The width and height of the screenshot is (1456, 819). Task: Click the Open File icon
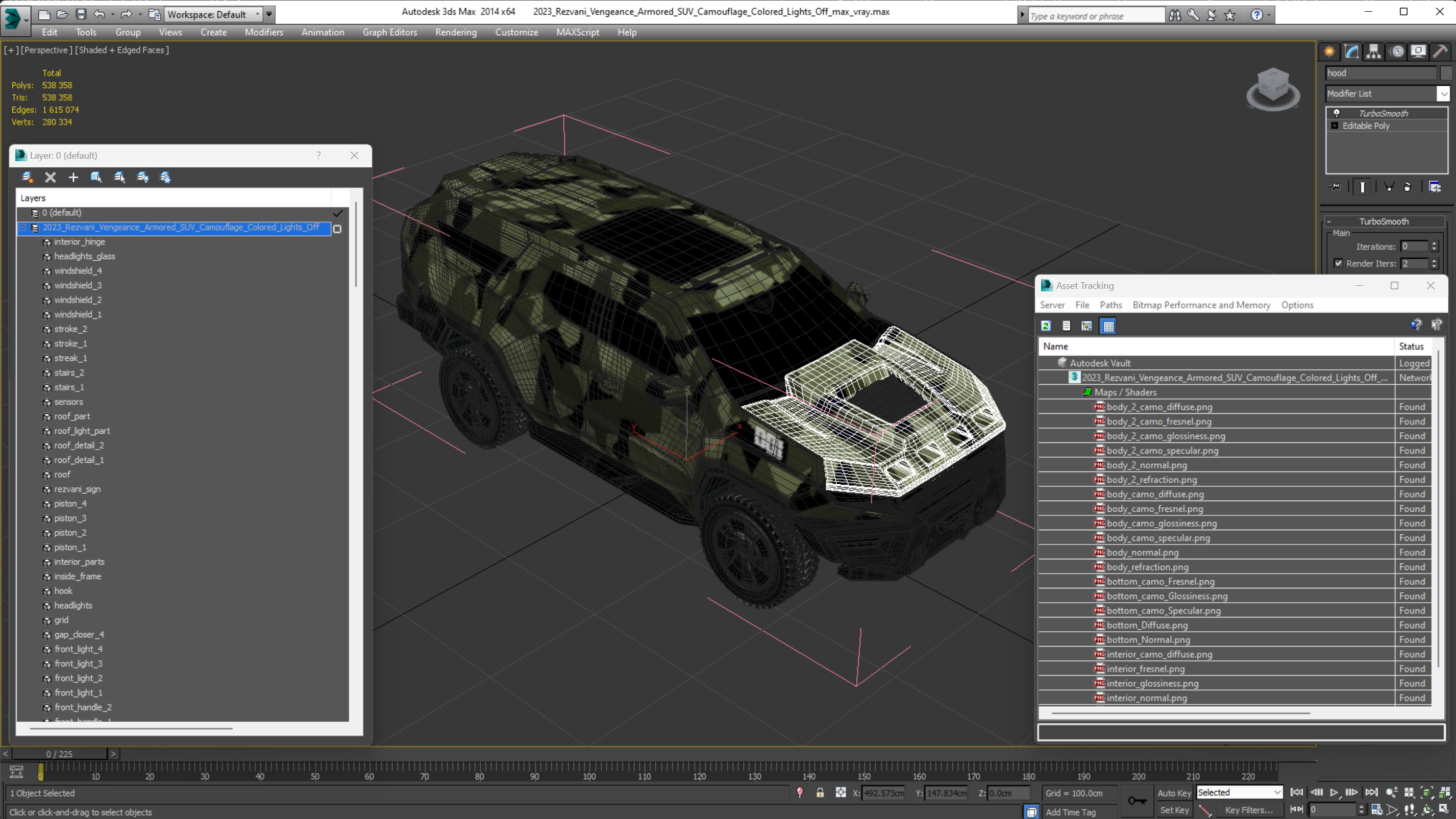point(63,14)
